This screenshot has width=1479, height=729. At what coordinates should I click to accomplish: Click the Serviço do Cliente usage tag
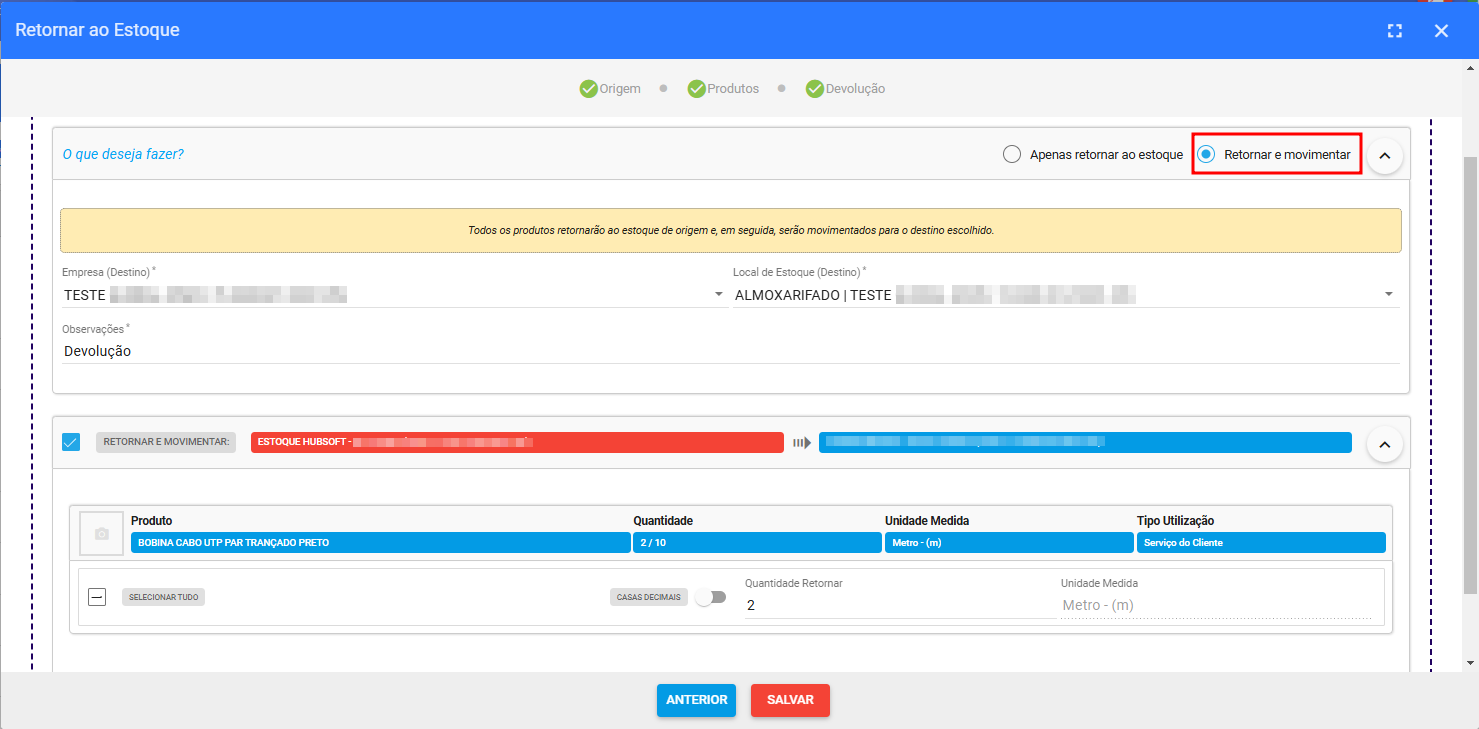1261,543
